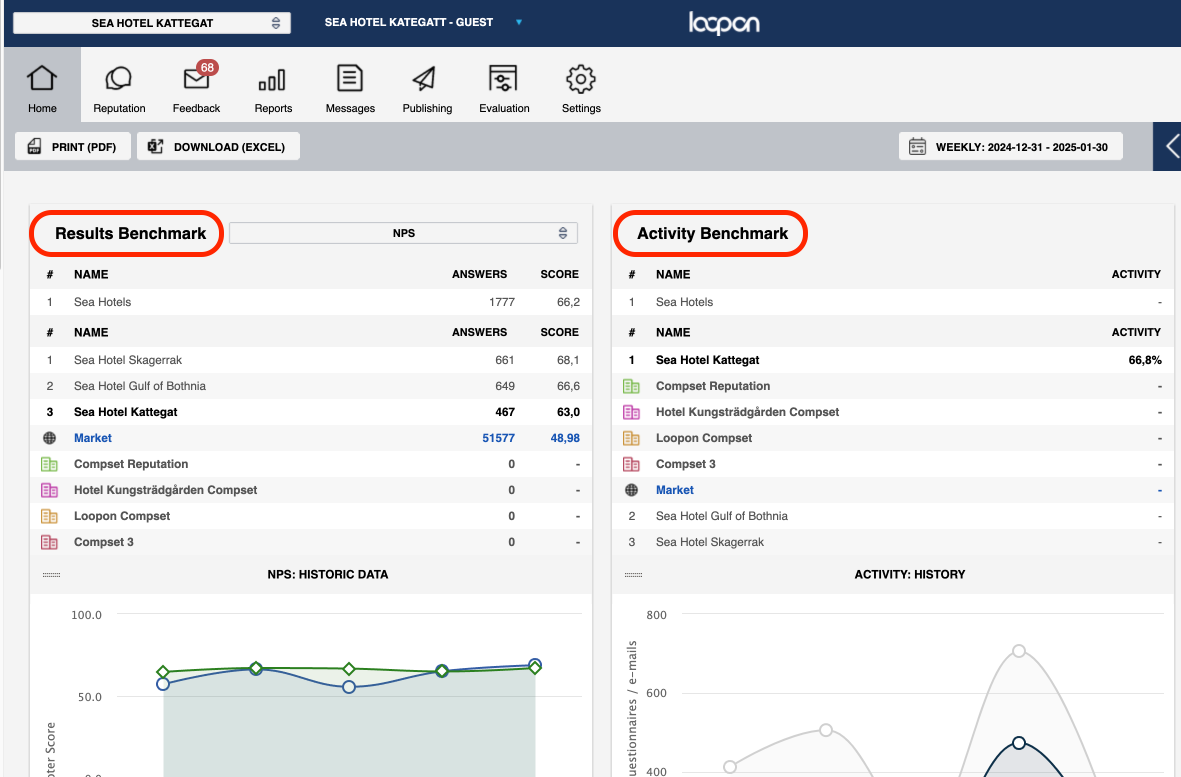The height and width of the screenshot is (777, 1181).
Task: Open the Evaluation sliders icon
Action: 503,78
